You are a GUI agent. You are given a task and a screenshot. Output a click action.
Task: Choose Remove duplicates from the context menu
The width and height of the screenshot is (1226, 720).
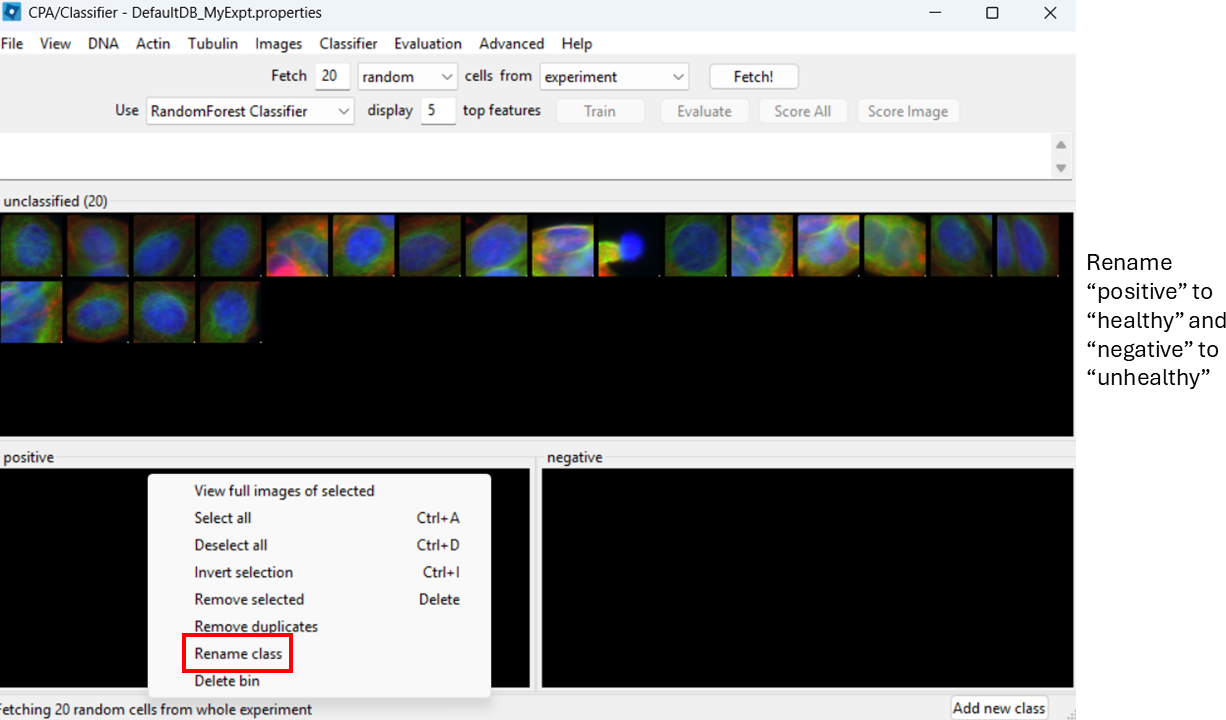tap(255, 626)
